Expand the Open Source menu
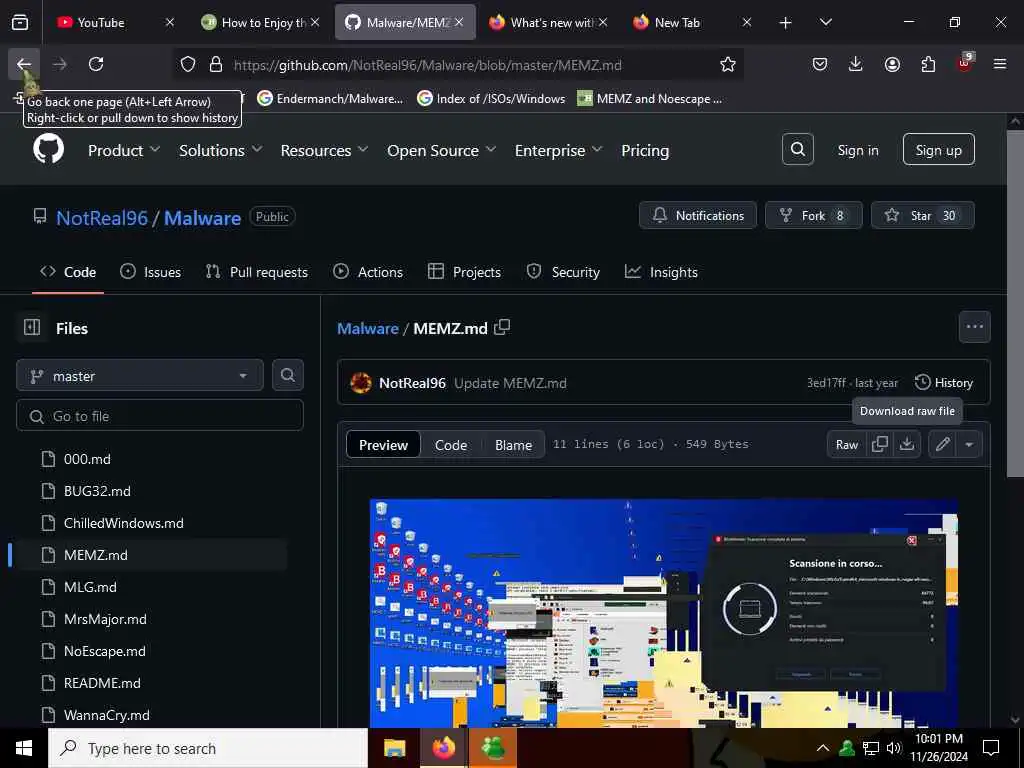This screenshot has height=768, width=1024. click(x=441, y=150)
